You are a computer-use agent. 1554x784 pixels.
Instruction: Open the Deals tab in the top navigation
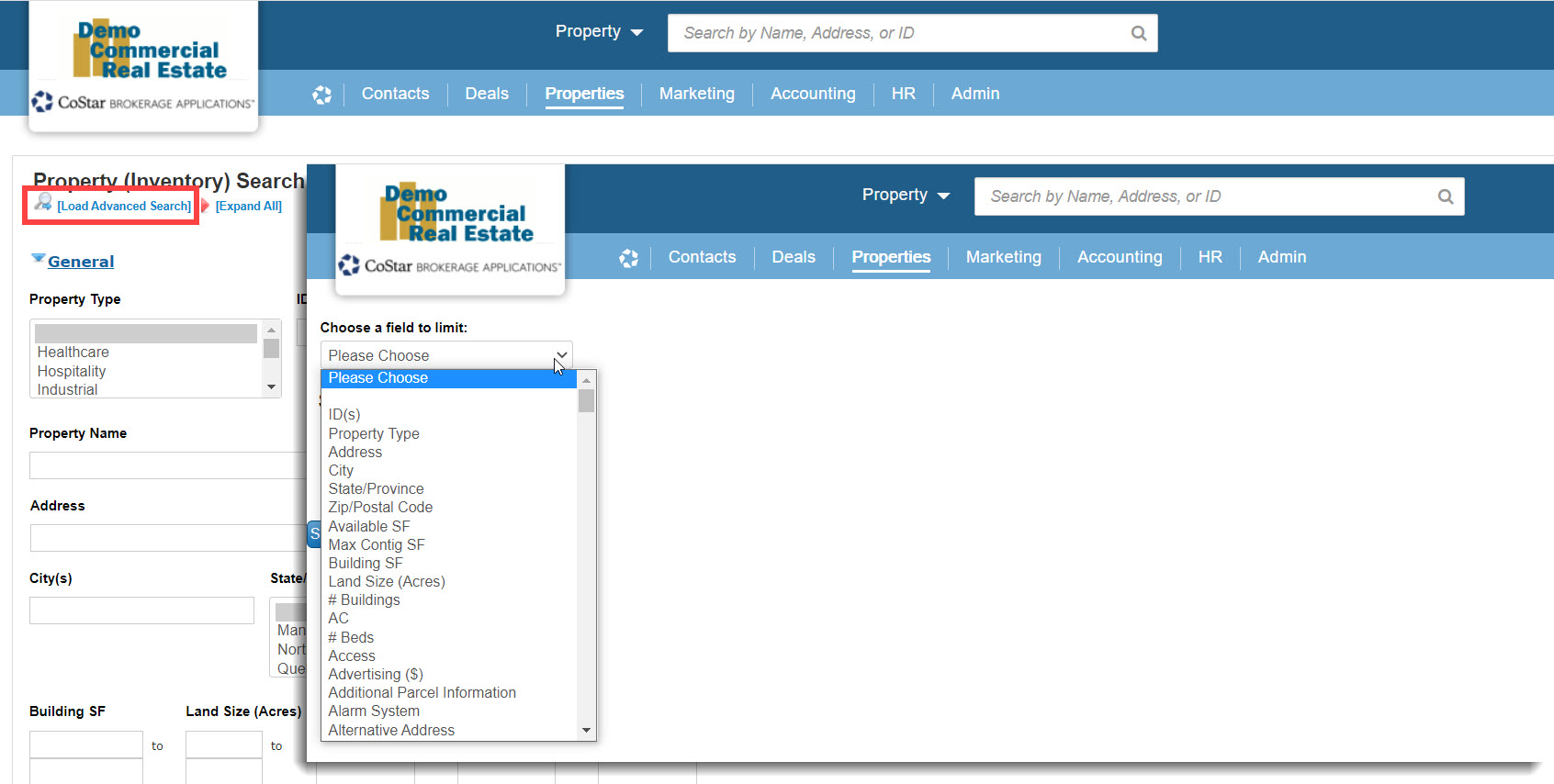coord(487,94)
